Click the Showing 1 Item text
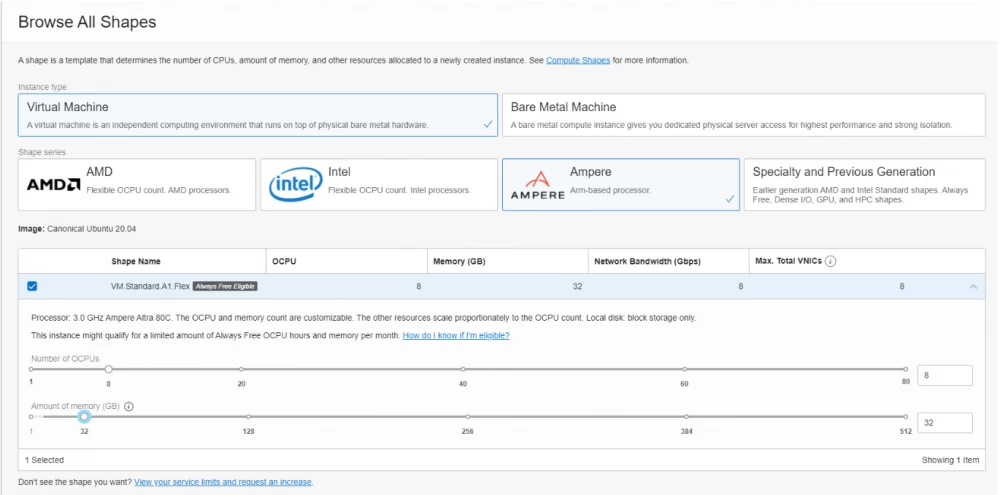Viewport: 1000px width, 495px height. pos(950,460)
